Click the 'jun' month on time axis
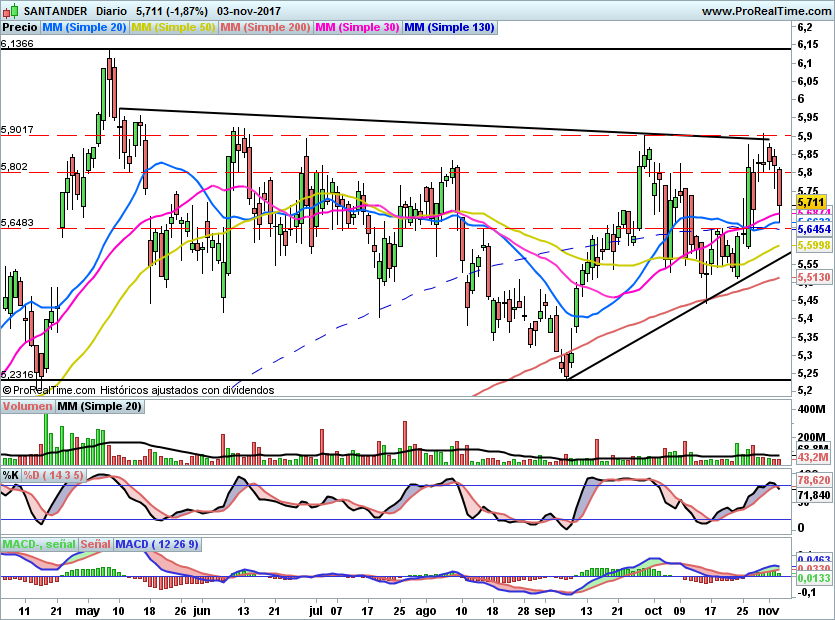This screenshot has width=835, height=620. tap(202, 611)
